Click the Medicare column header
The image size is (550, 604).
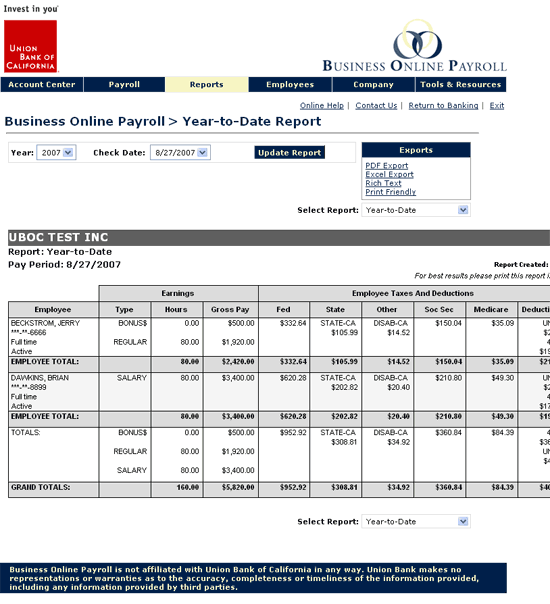click(491, 309)
